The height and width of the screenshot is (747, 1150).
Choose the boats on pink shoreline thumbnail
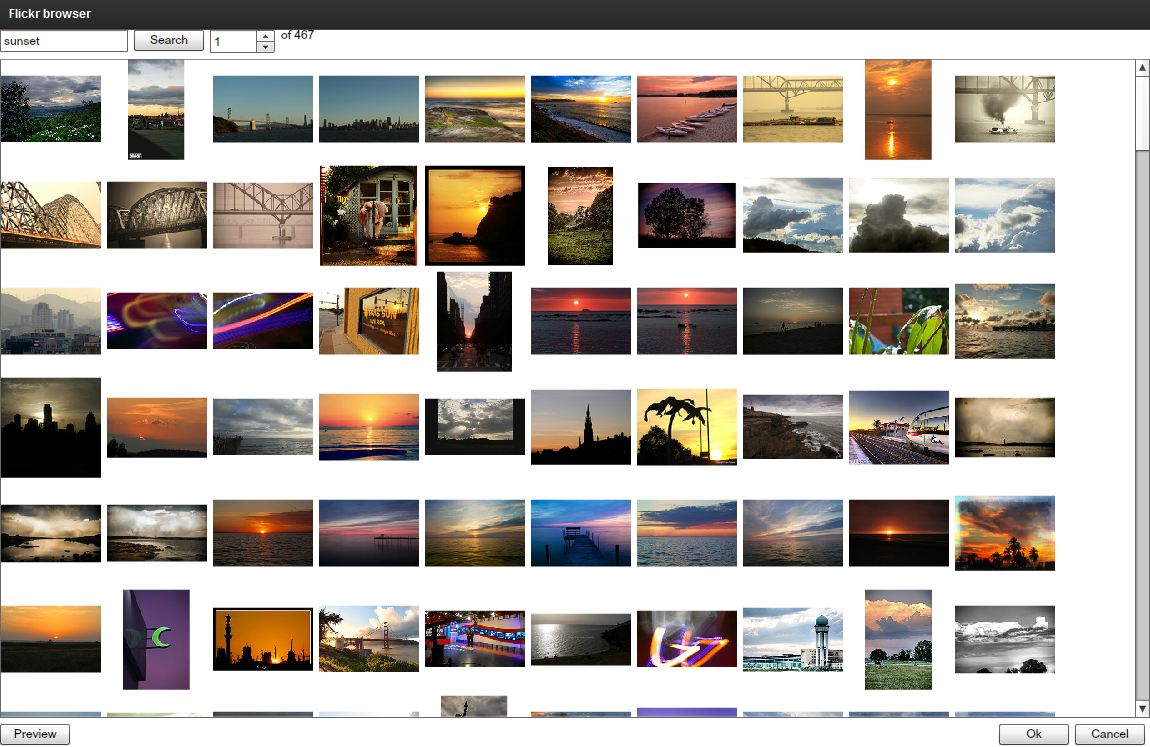(x=686, y=109)
